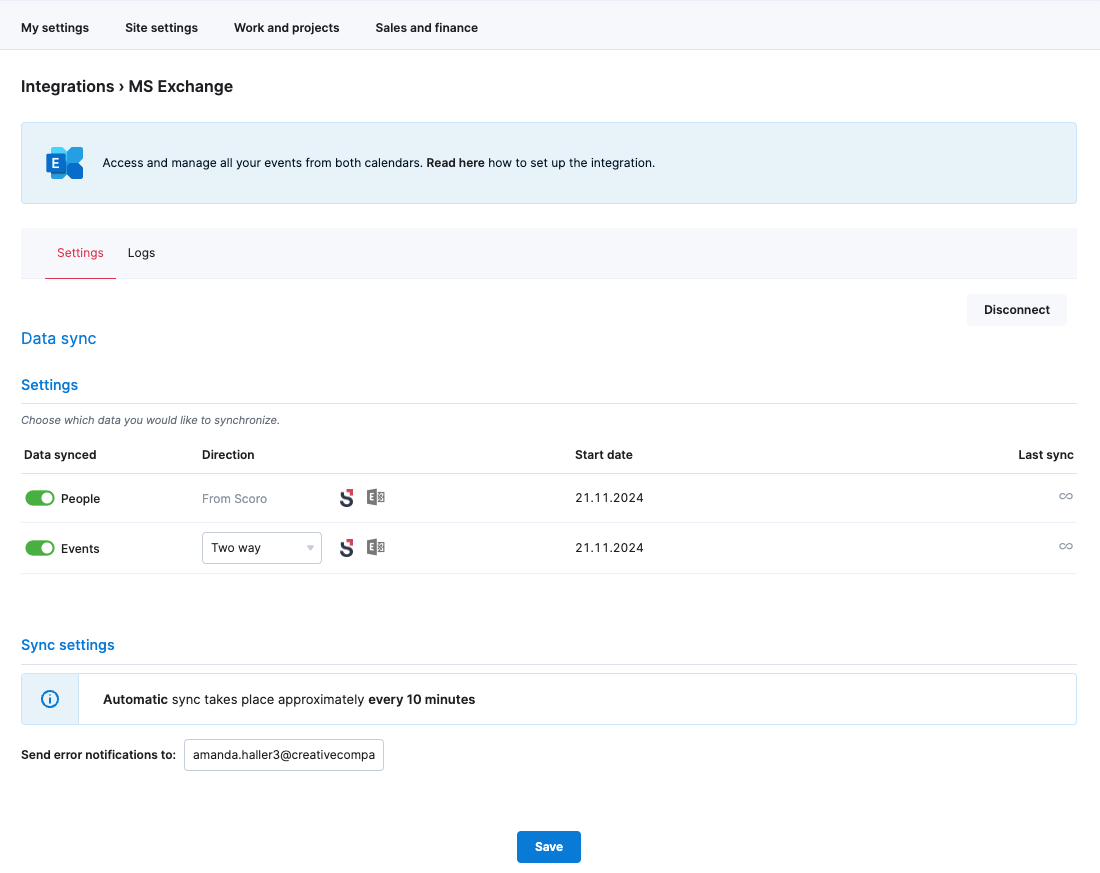Toggle the People sync switch

[39, 498]
